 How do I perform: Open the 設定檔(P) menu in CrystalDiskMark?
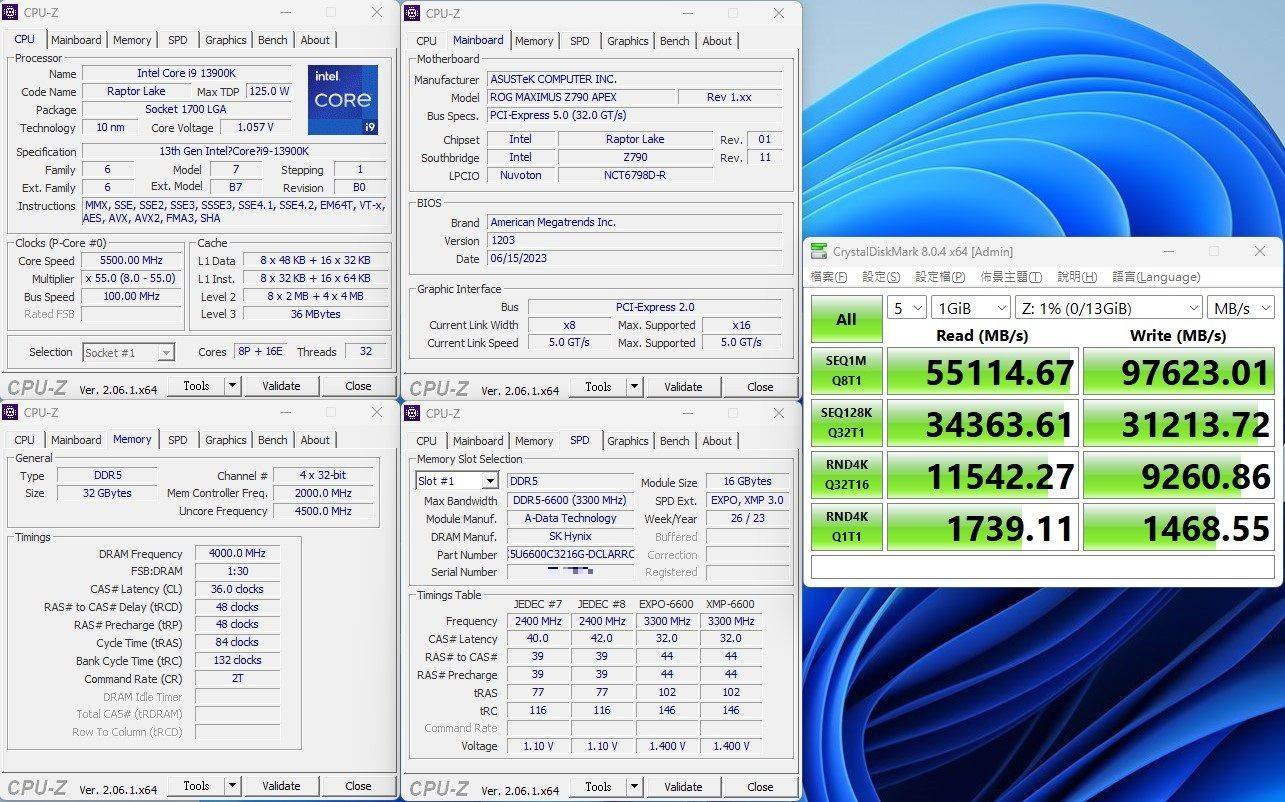(940, 277)
